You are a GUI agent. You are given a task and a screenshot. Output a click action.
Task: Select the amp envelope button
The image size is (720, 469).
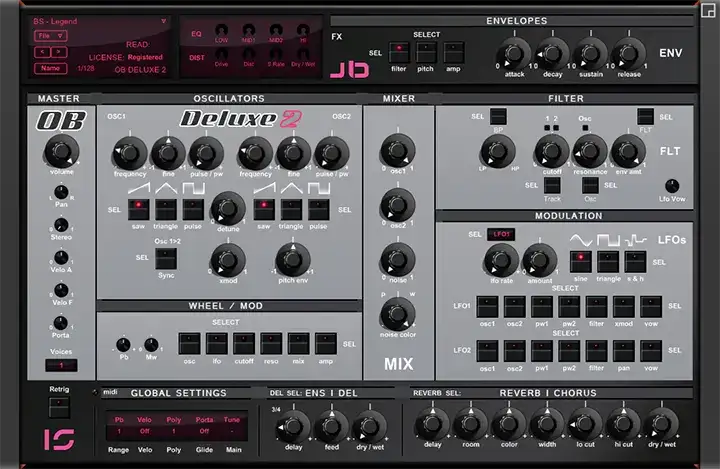453,53
